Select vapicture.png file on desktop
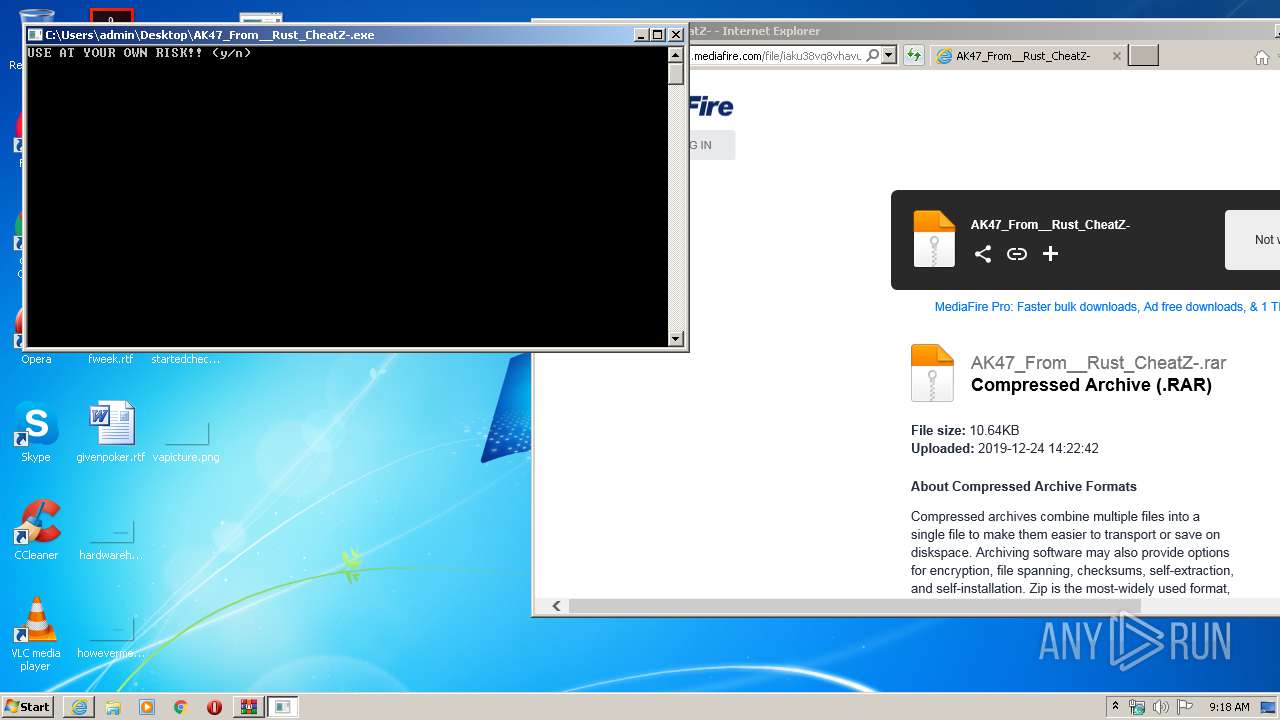Image resolution: width=1280 pixels, height=720 pixels. 186,440
